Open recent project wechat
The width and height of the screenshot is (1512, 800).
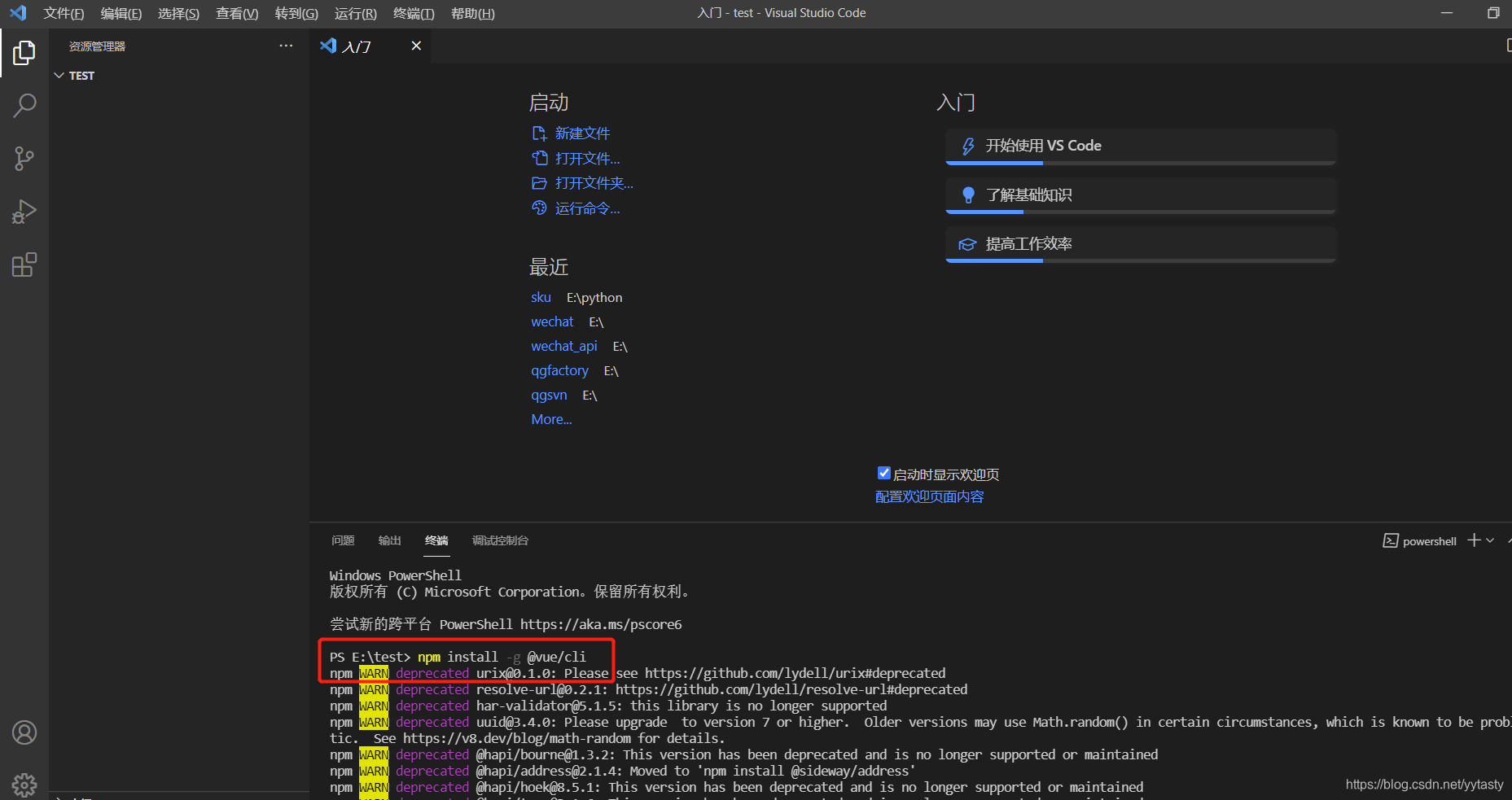click(552, 321)
